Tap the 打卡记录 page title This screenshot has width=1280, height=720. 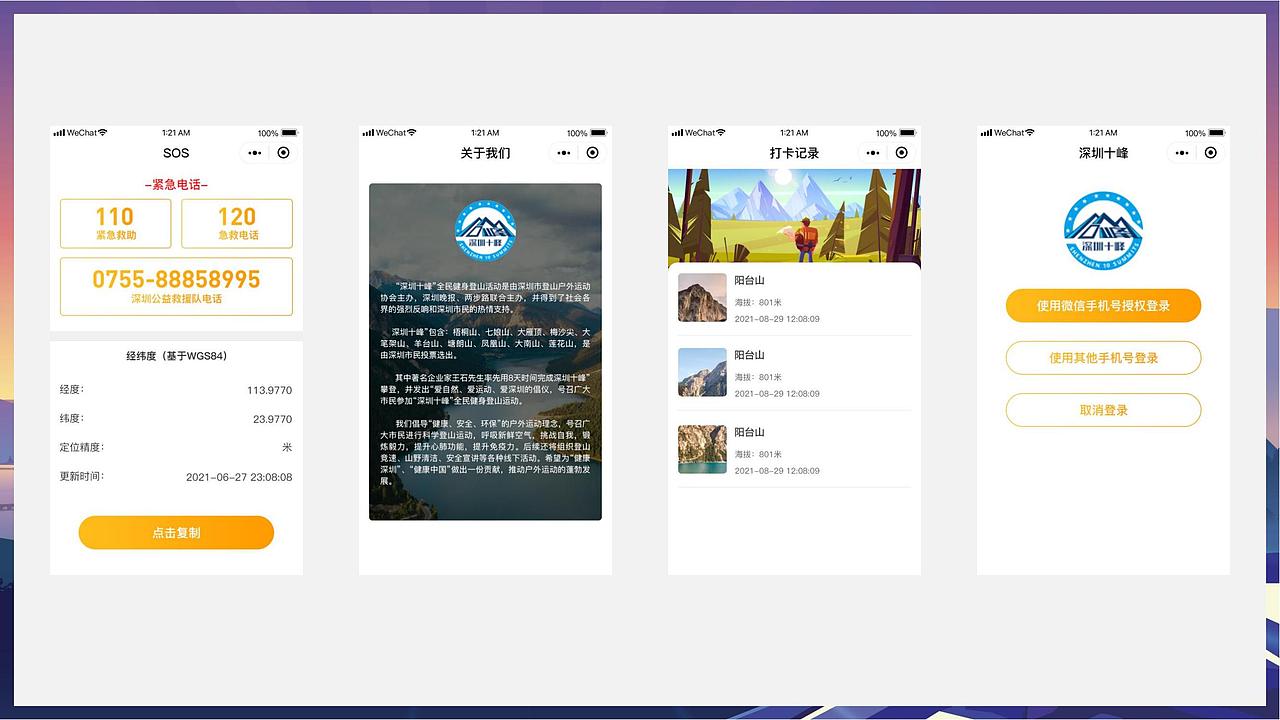pos(794,153)
